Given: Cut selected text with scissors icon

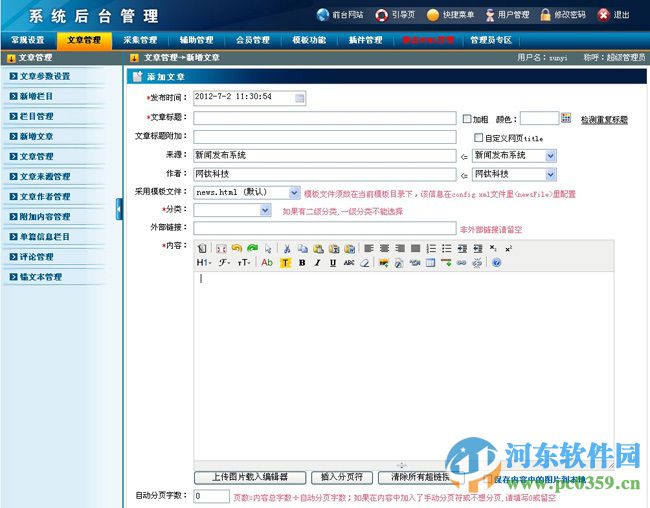Looking at the screenshot, I should click(287, 248).
